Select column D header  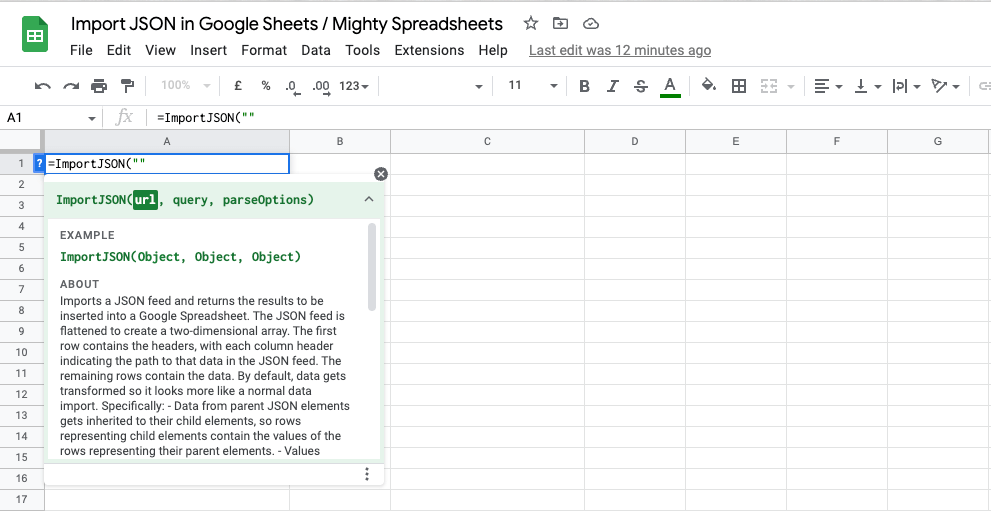tap(635, 141)
